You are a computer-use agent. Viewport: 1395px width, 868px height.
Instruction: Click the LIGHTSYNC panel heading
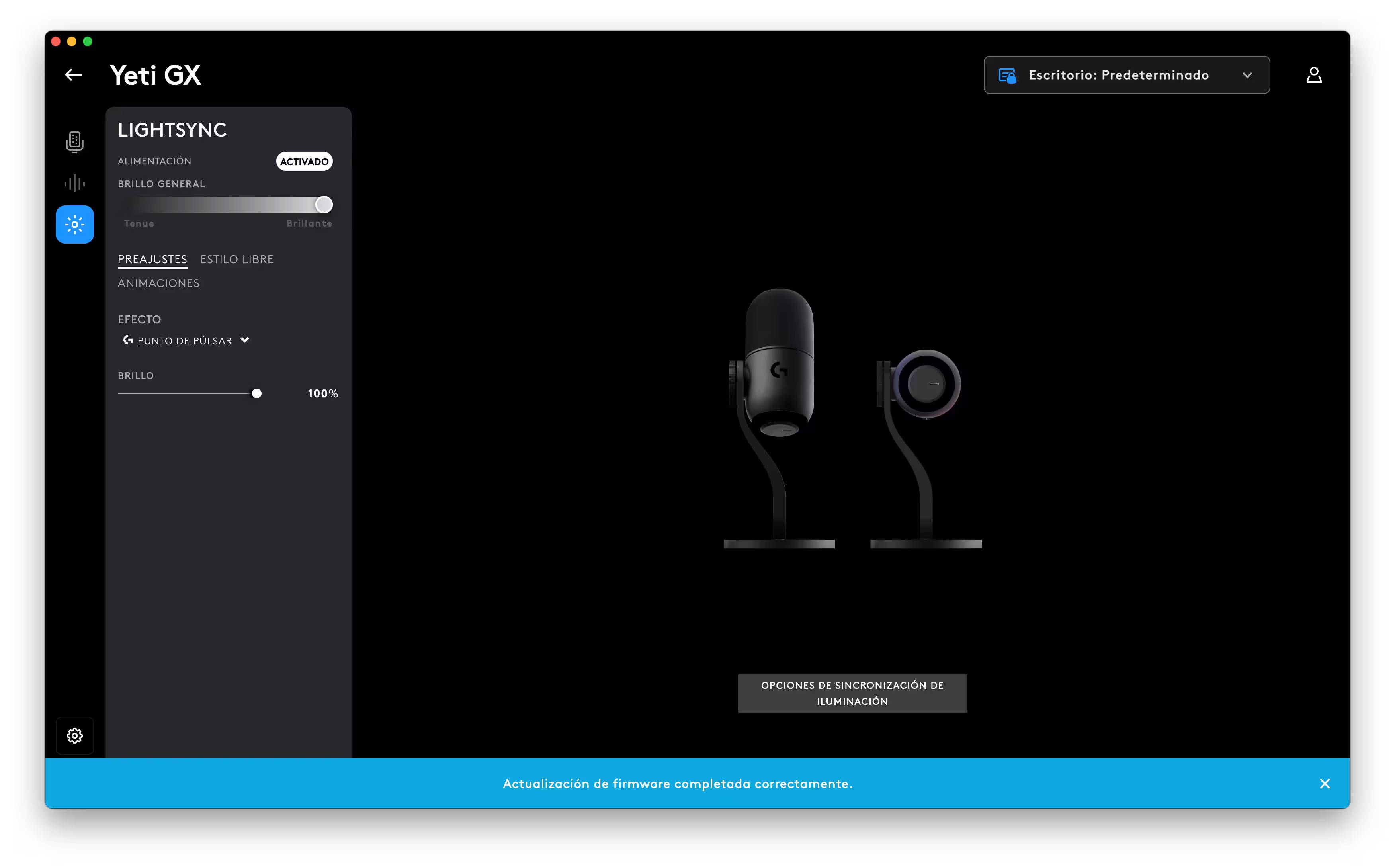click(172, 130)
